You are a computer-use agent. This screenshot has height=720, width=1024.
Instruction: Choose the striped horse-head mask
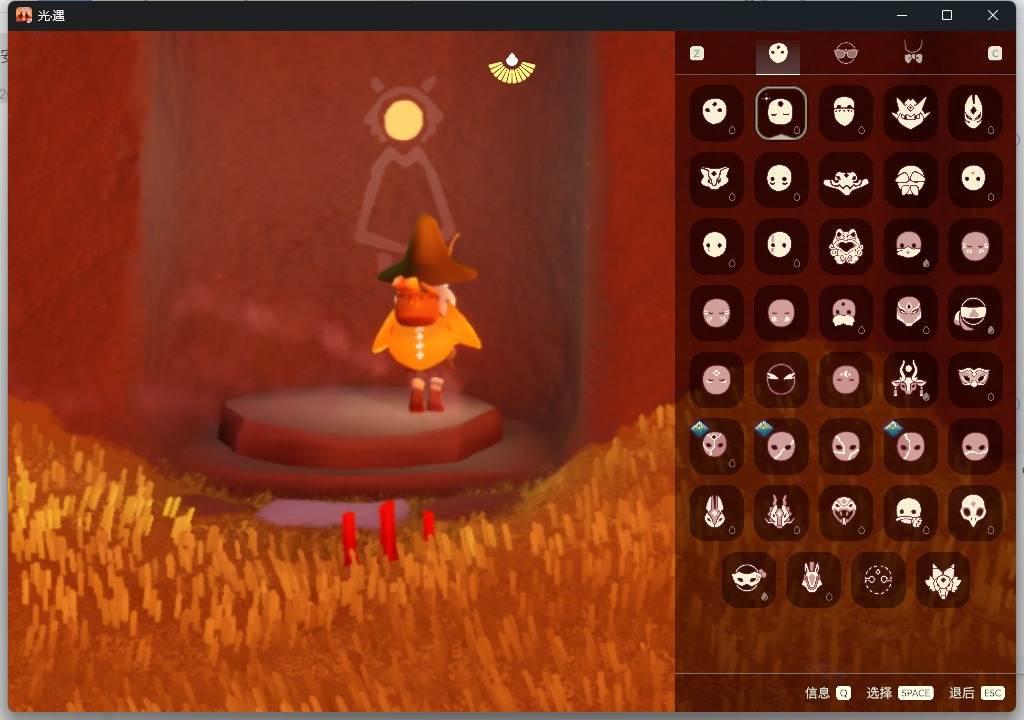click(x=813, y=580)
